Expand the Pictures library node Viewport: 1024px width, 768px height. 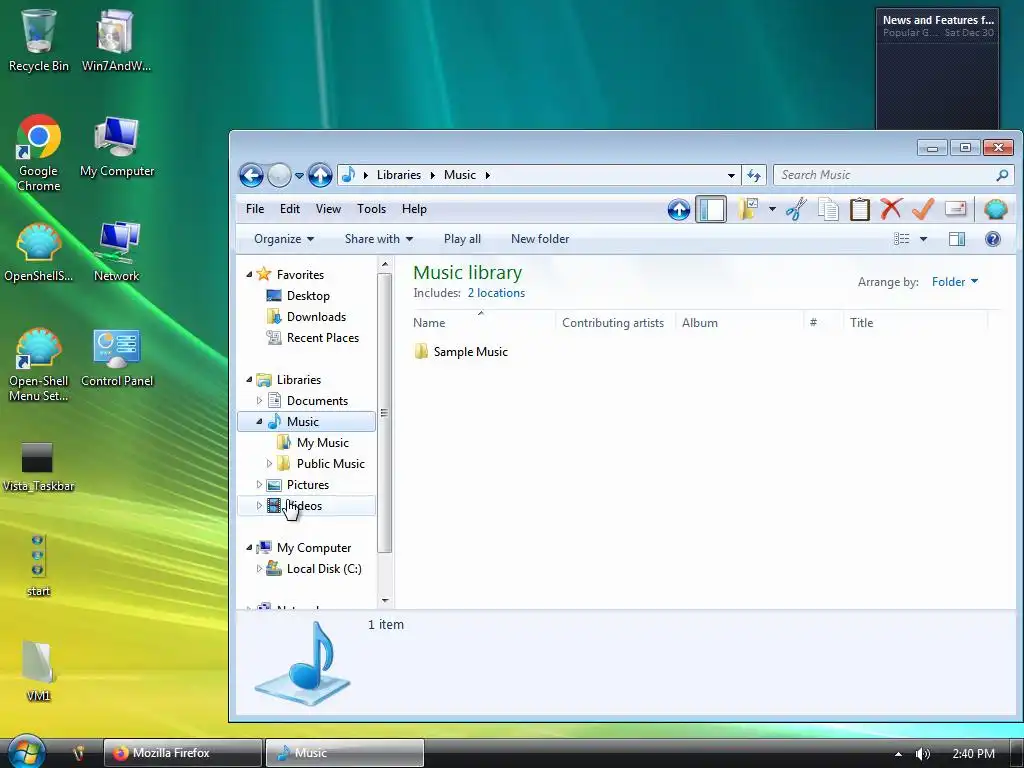tap(259, 485)
